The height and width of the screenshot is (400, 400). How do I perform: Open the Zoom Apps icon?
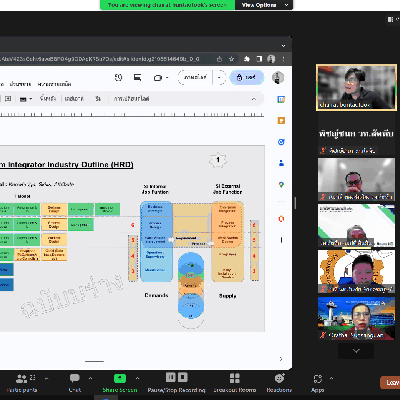(x=318, y=383)
